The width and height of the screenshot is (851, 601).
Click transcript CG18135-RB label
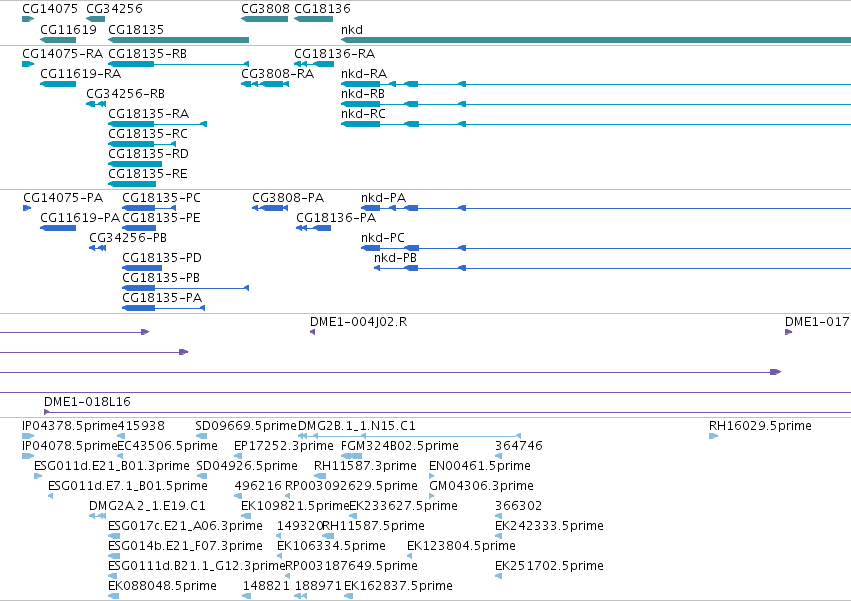point(148,54)
